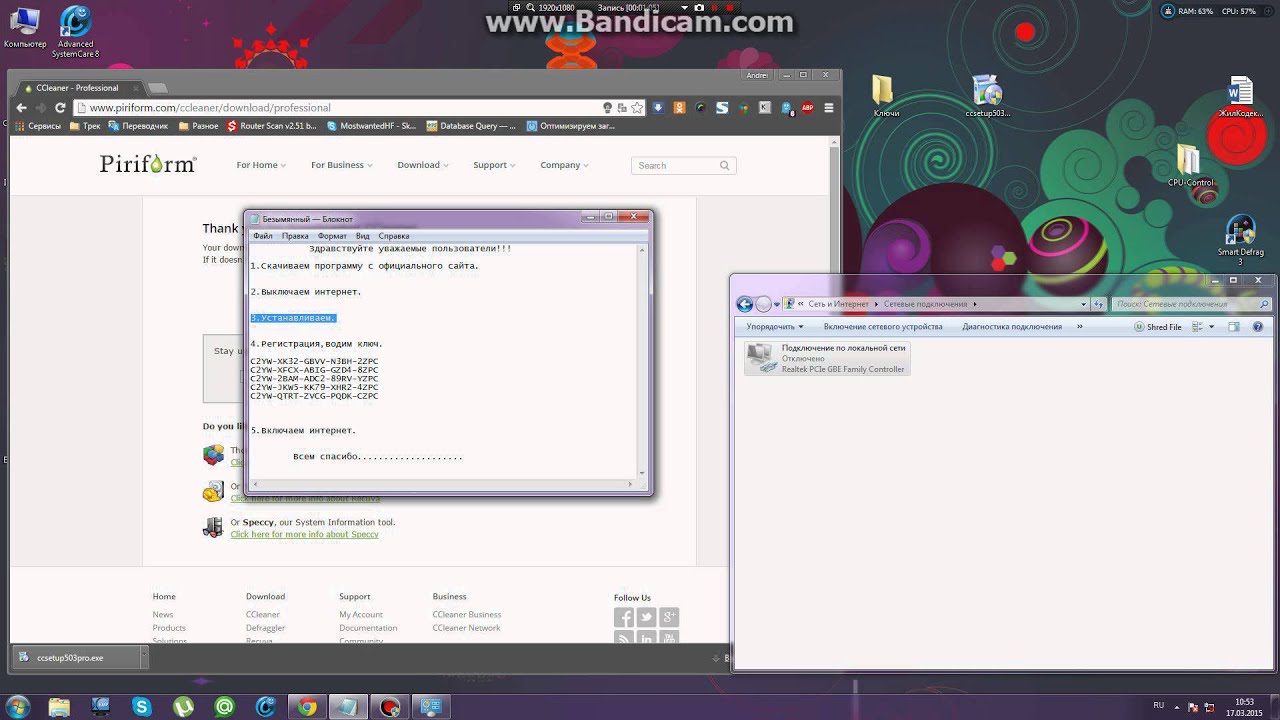
Task: Expand the Company menu on Piriform
Action: pyautogui.click(x=564, y=165)
